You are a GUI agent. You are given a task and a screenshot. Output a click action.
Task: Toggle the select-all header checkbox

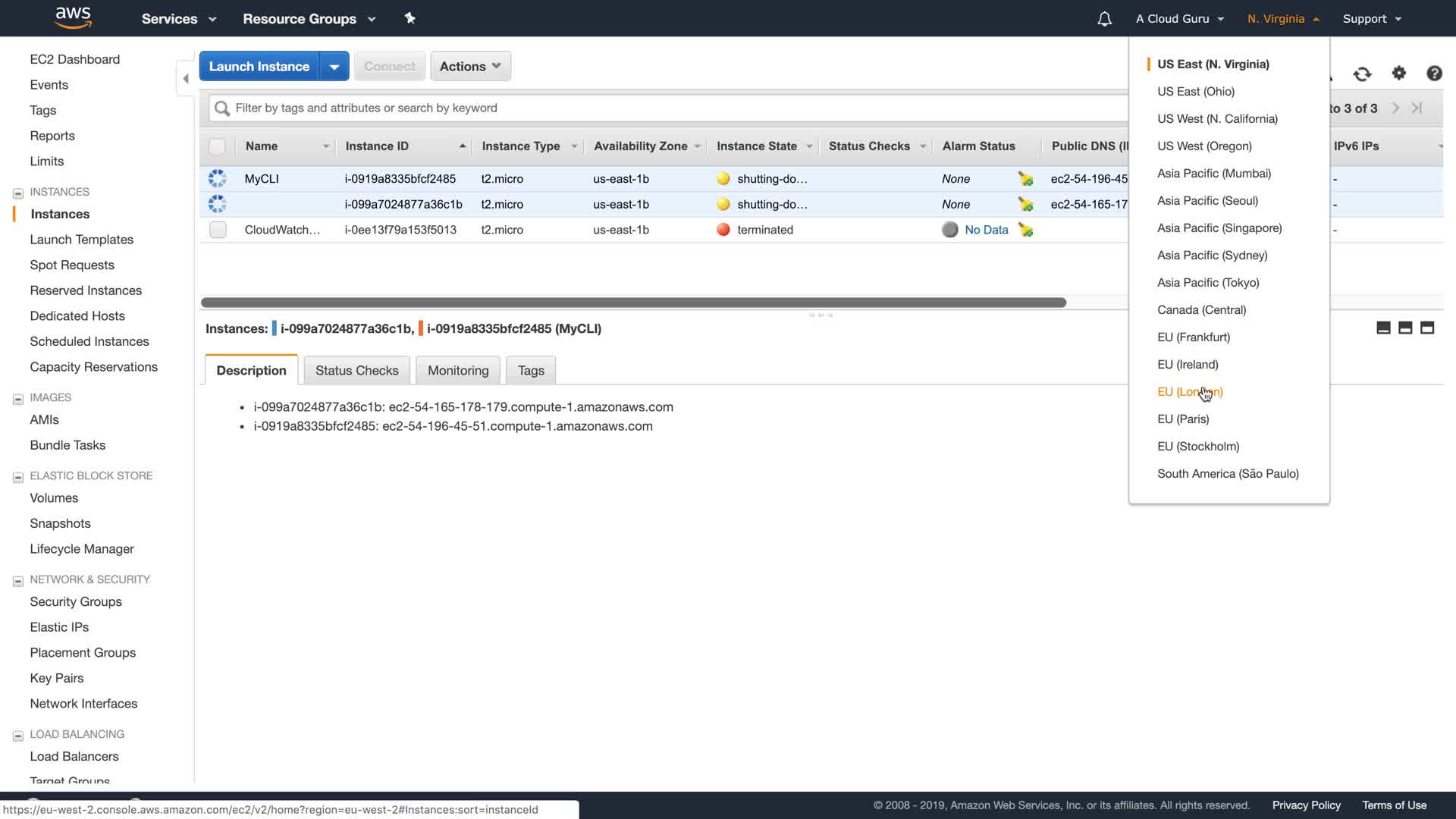(217, 146)
